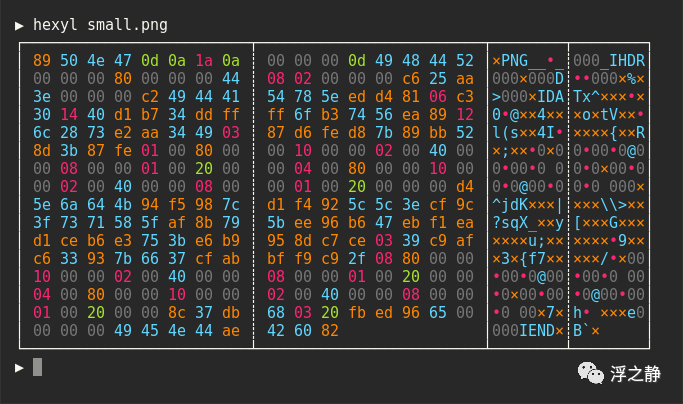683x404 pixels.
Task: Click the orange hex byte "bb"
Action: pyautogui.click(x=438, y=132)
